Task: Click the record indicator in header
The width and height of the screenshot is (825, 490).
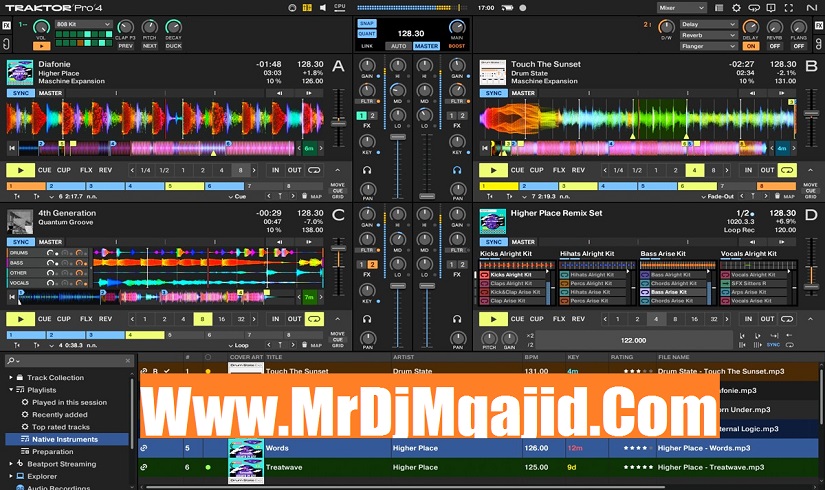Action: point(522,8)
